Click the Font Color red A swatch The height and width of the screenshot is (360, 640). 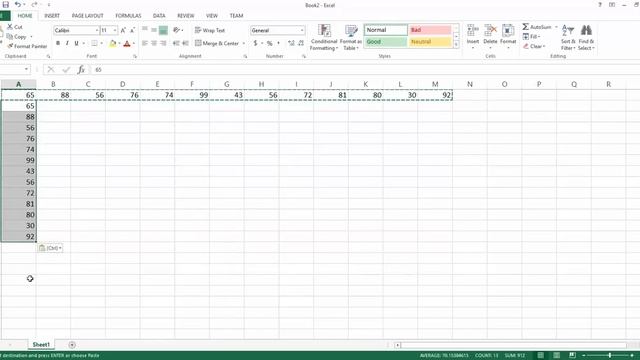pos(127,43)
